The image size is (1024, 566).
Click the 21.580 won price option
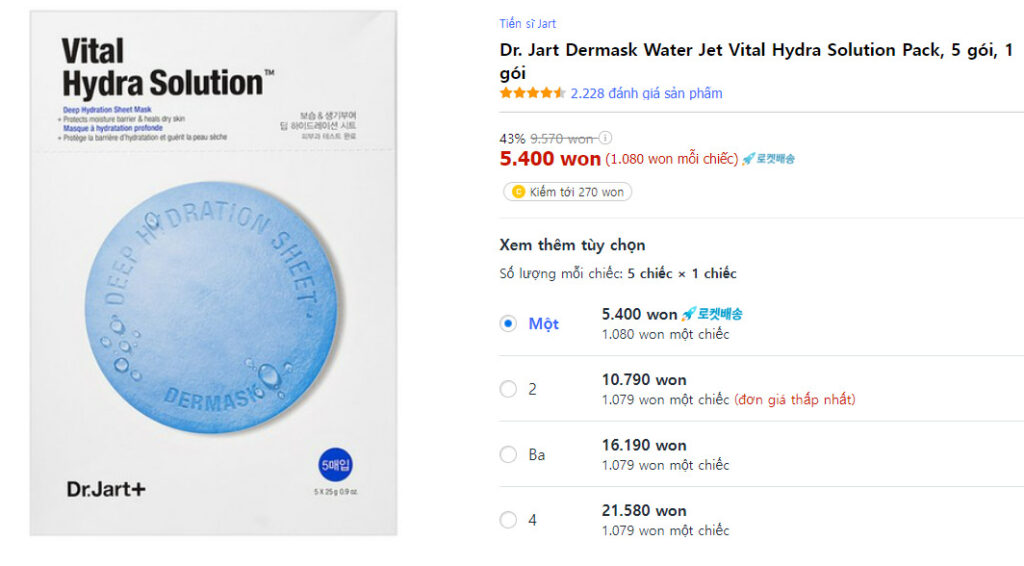click(643, 511)
